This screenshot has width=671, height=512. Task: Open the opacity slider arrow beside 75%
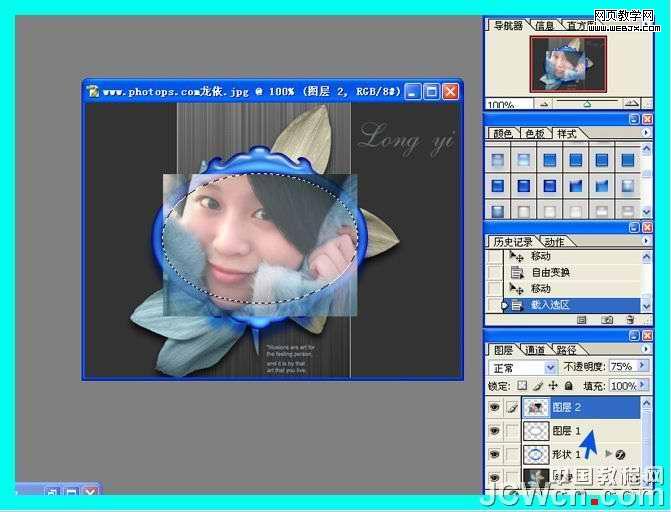tap(642, 366)
